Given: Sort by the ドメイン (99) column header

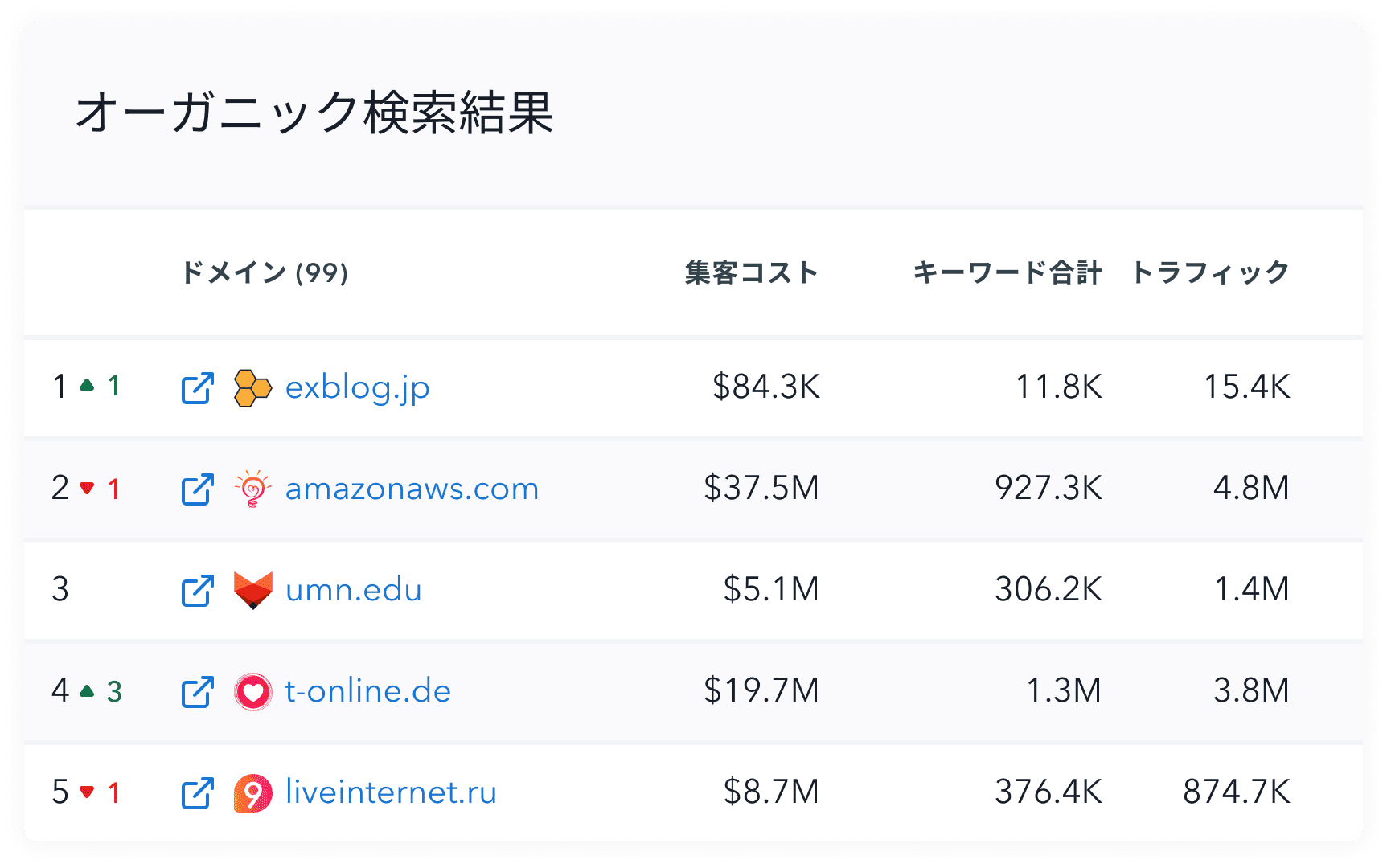Looking at the screenshot, I should [x=265, y=273].
